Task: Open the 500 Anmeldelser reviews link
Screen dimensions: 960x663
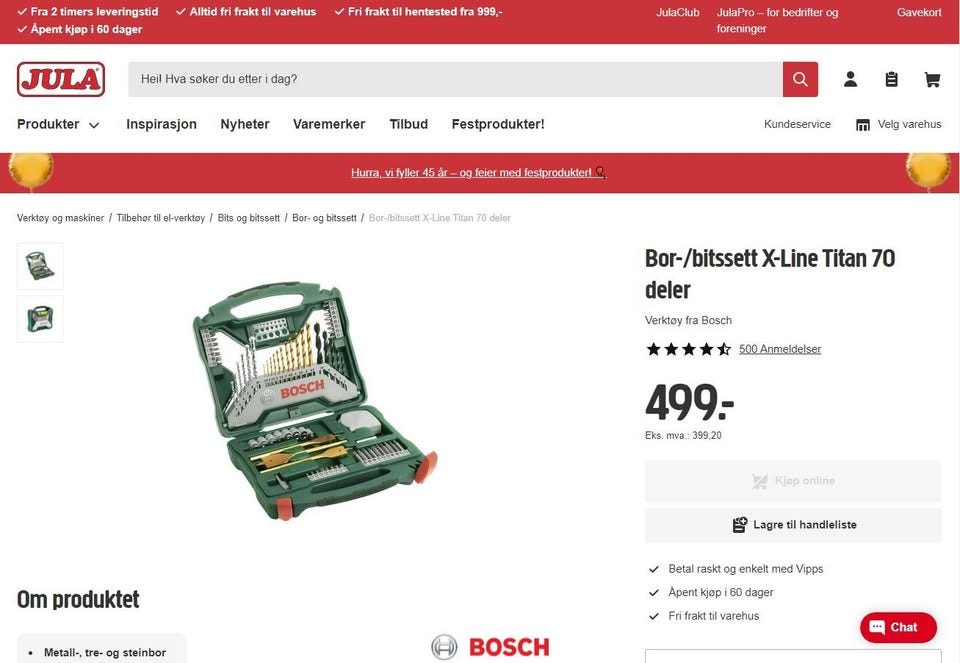Action: coord(779,349)
